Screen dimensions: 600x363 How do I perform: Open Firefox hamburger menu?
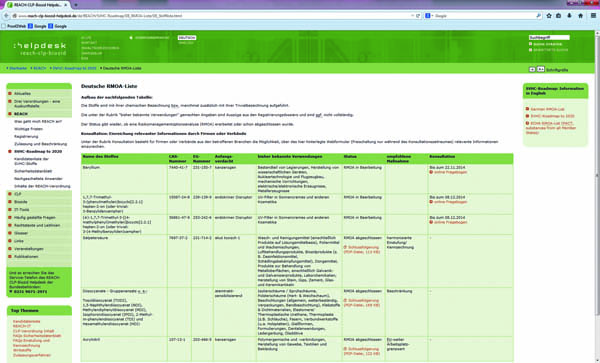[x=593, y=16]
